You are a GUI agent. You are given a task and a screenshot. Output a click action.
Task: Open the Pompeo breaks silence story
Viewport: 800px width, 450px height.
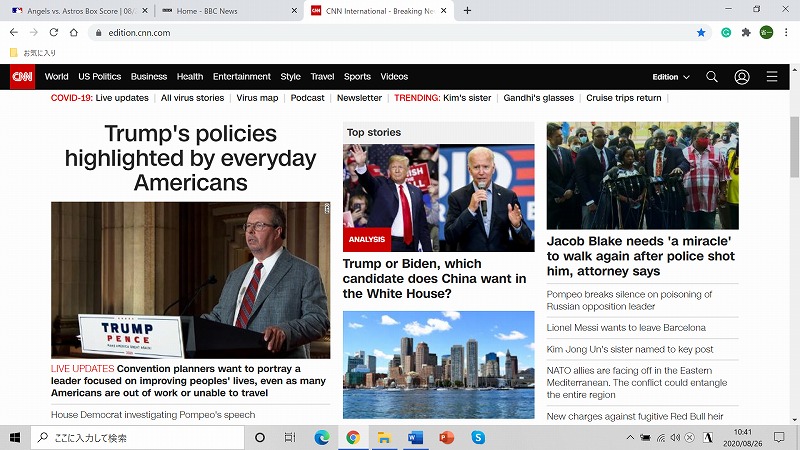click(x=629, y=301)
